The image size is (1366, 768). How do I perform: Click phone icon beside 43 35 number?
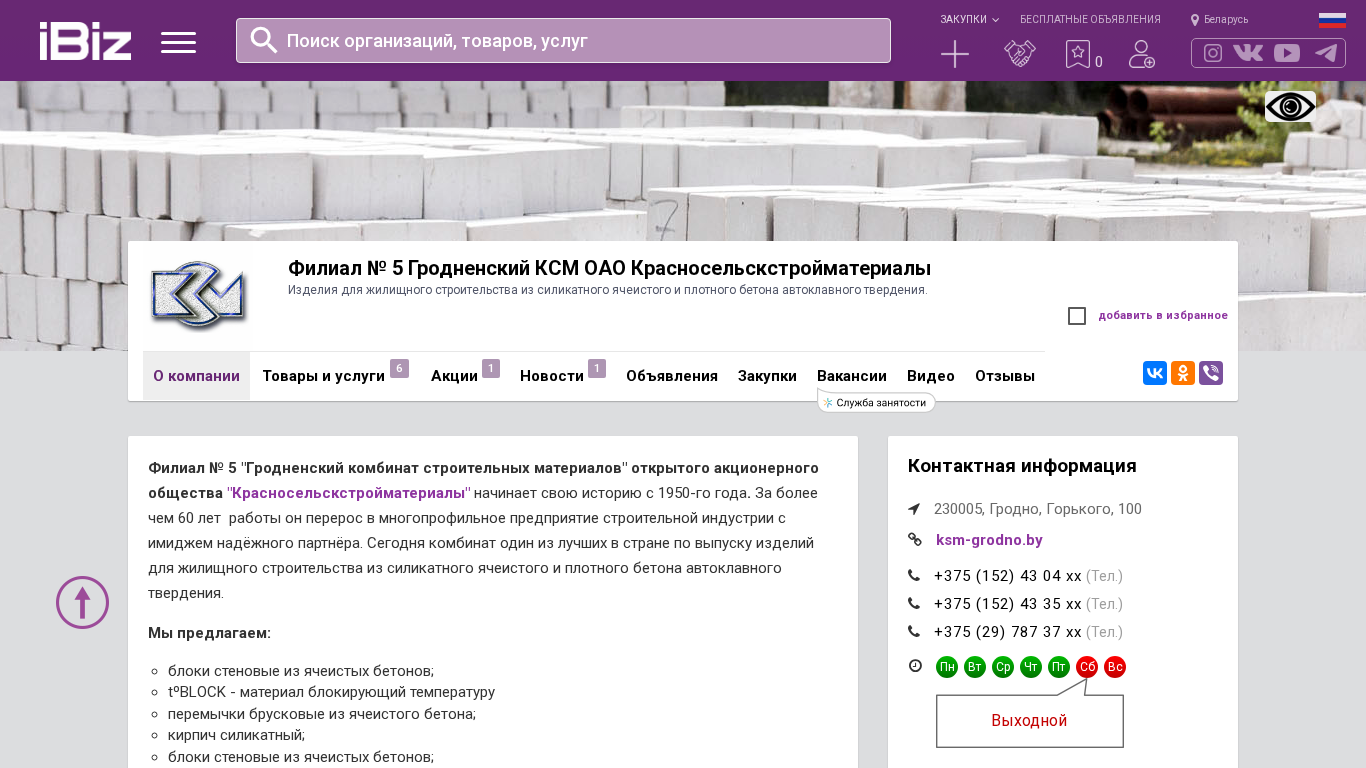pos(914,604)
